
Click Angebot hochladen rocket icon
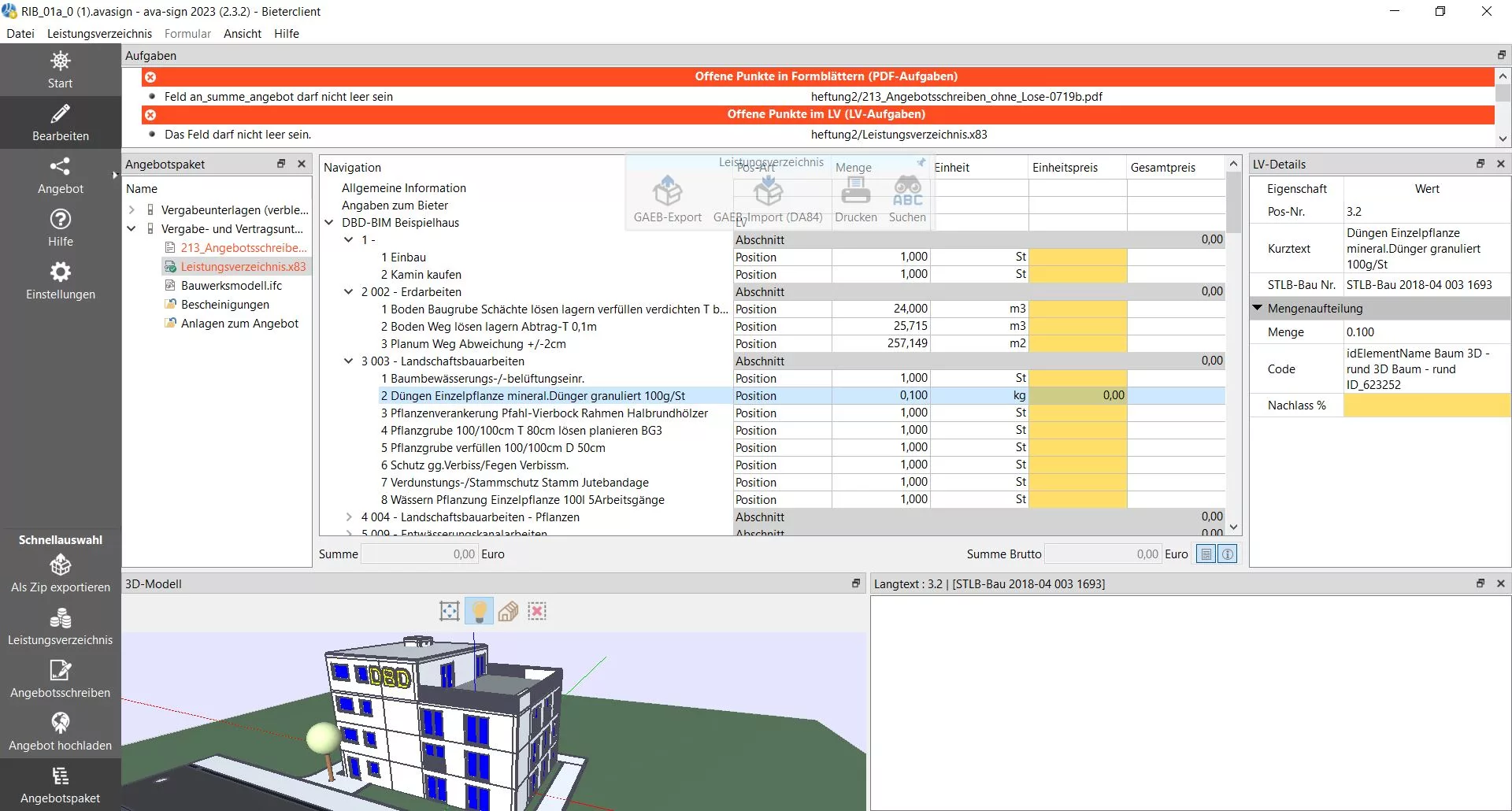[61, 732]
